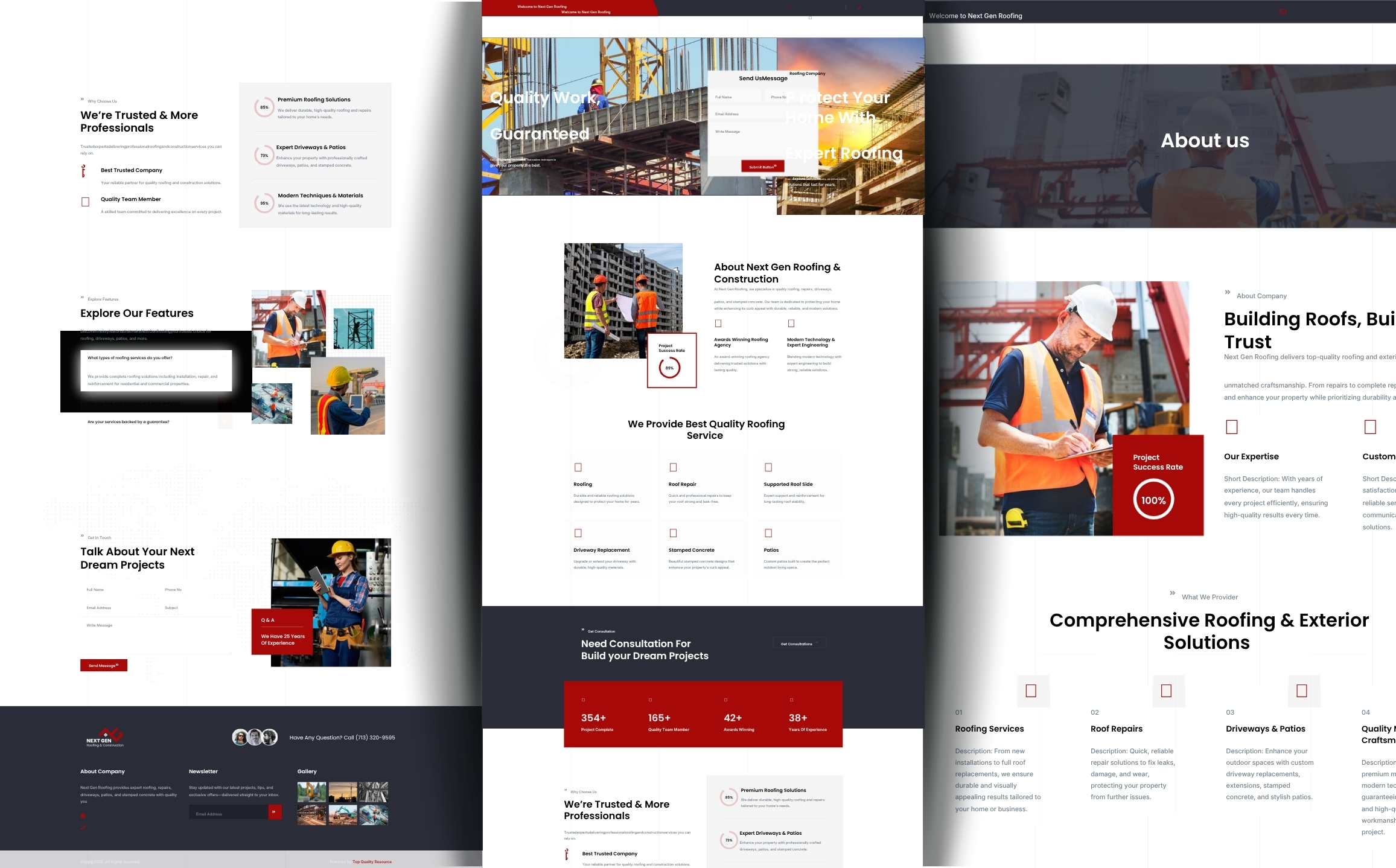Click the icon above Our Expertise
The image size is (1396, 868).
(1232, 427)
